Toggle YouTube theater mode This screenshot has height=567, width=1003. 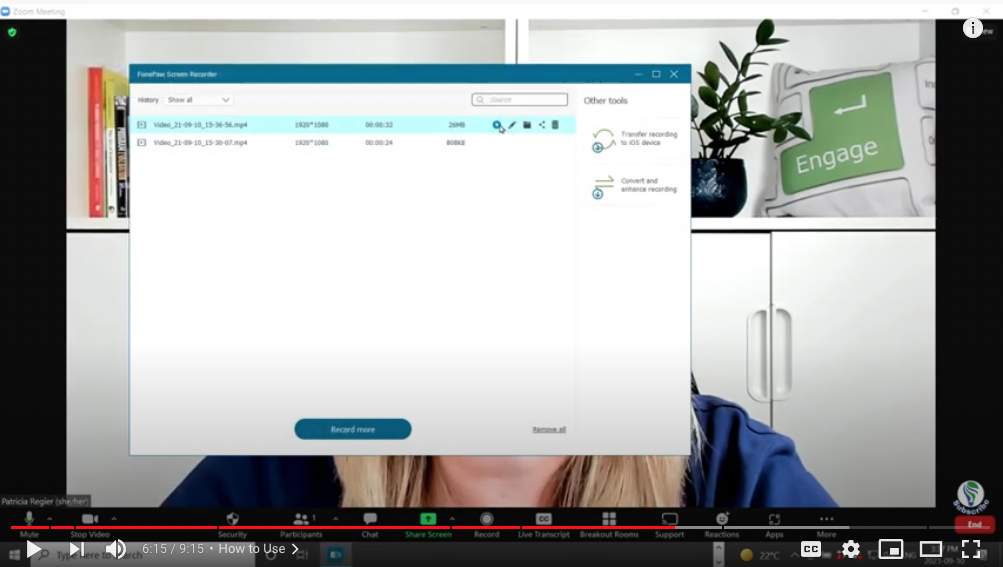(x=931, y=549)
